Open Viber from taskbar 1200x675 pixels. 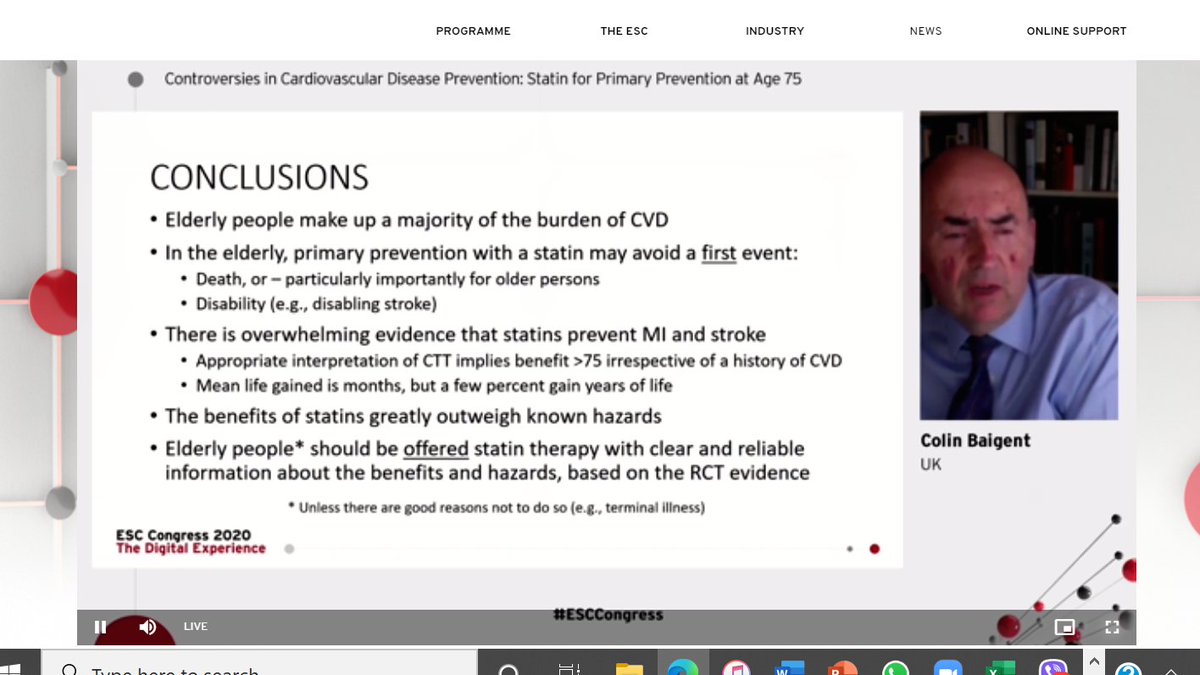[1053, 668]
